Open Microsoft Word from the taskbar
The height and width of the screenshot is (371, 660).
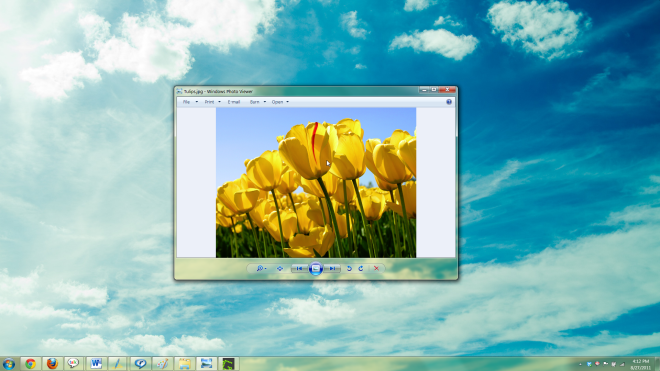pyautogui.click(x=96, y=364)
